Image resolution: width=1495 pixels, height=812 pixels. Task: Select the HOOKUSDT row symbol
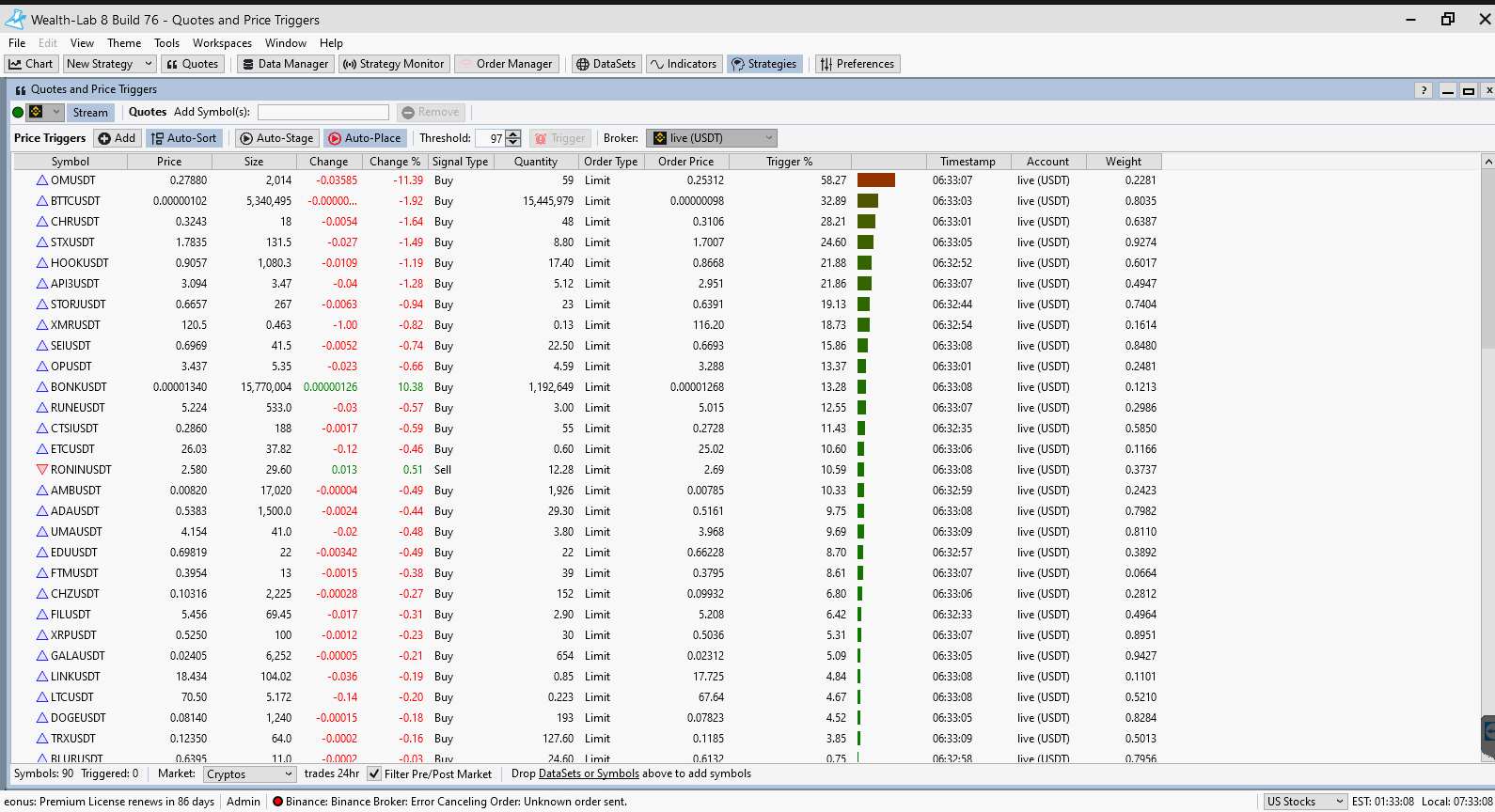79,263
